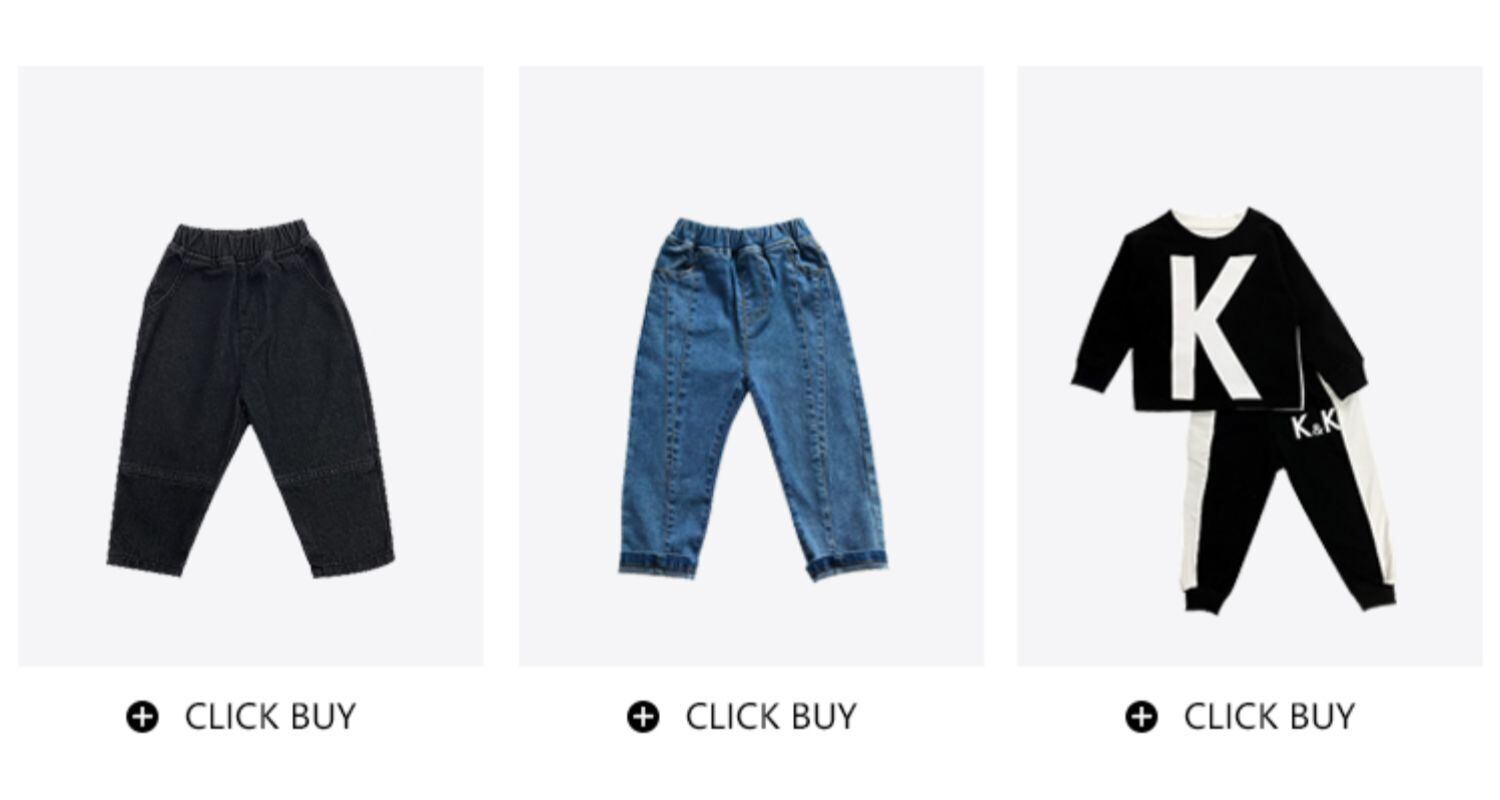View the black K sweatshirt
Image resolution: width=1500 pixels, height=800 pixels.
1219,310
